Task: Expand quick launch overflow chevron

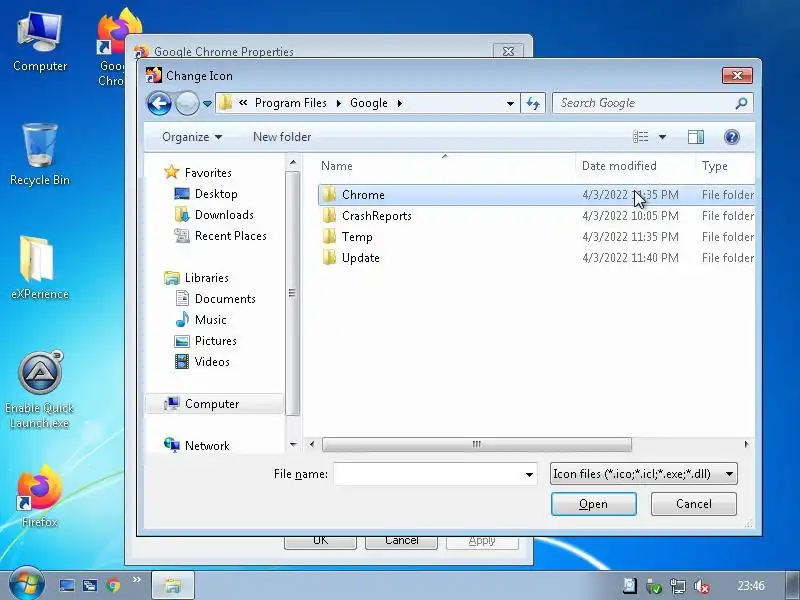Action: tap(136, 580)
